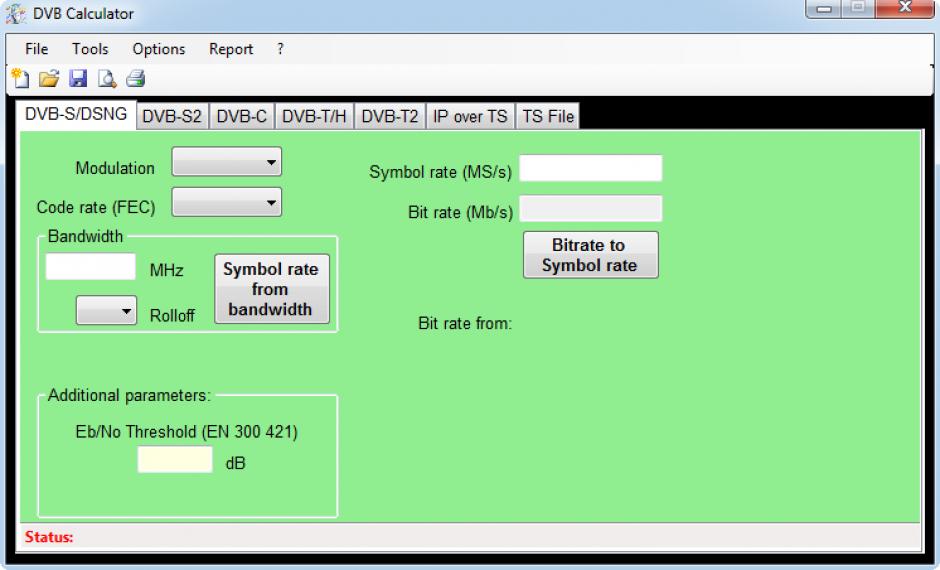Switch to the IP over TS tab
The image size is (940, 570).
click(471, 116)
